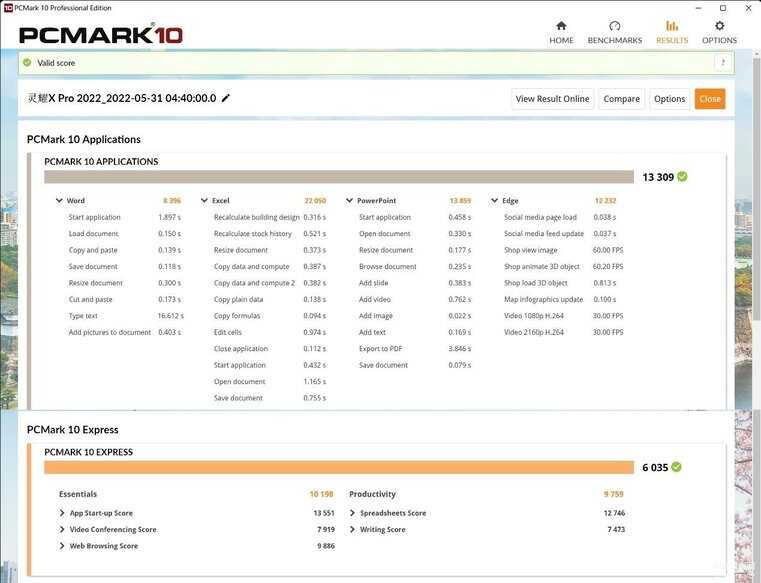Click the 'Type text' row in Word
This screenshot has height=583, width=761.
coord(126,316)
